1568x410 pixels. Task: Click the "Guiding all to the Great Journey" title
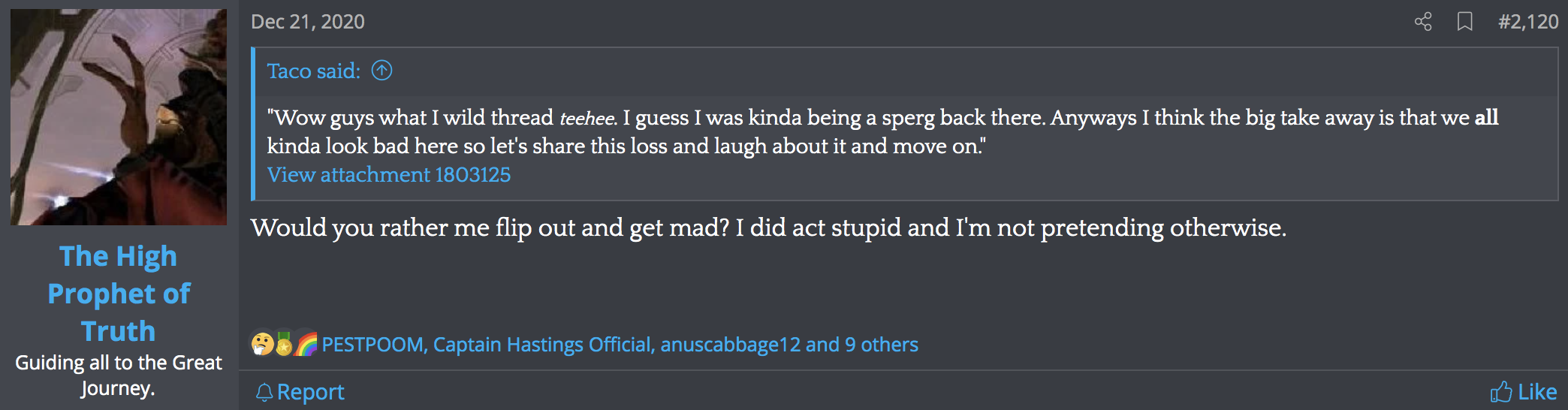119,375
